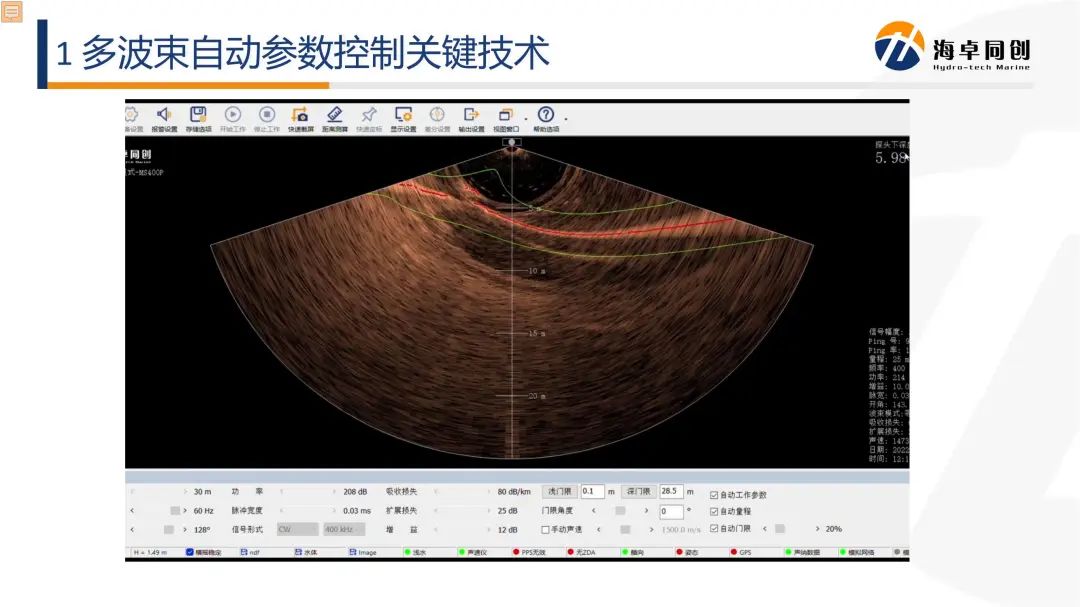Start work with 开始工作 play icon
Viewport: 1080px width, 607px height.
pos(232,115)
